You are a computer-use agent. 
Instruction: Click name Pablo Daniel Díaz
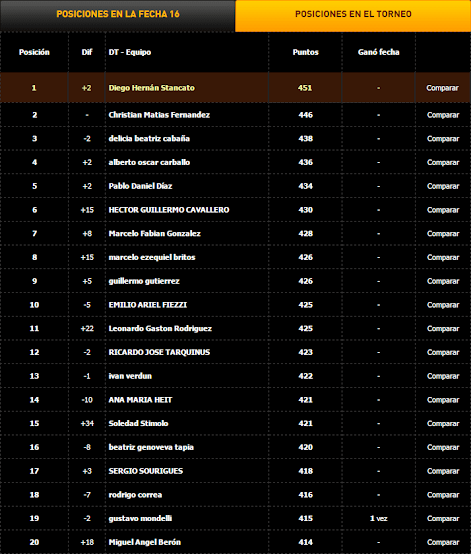pyautogui.click(x=140, y=186)
